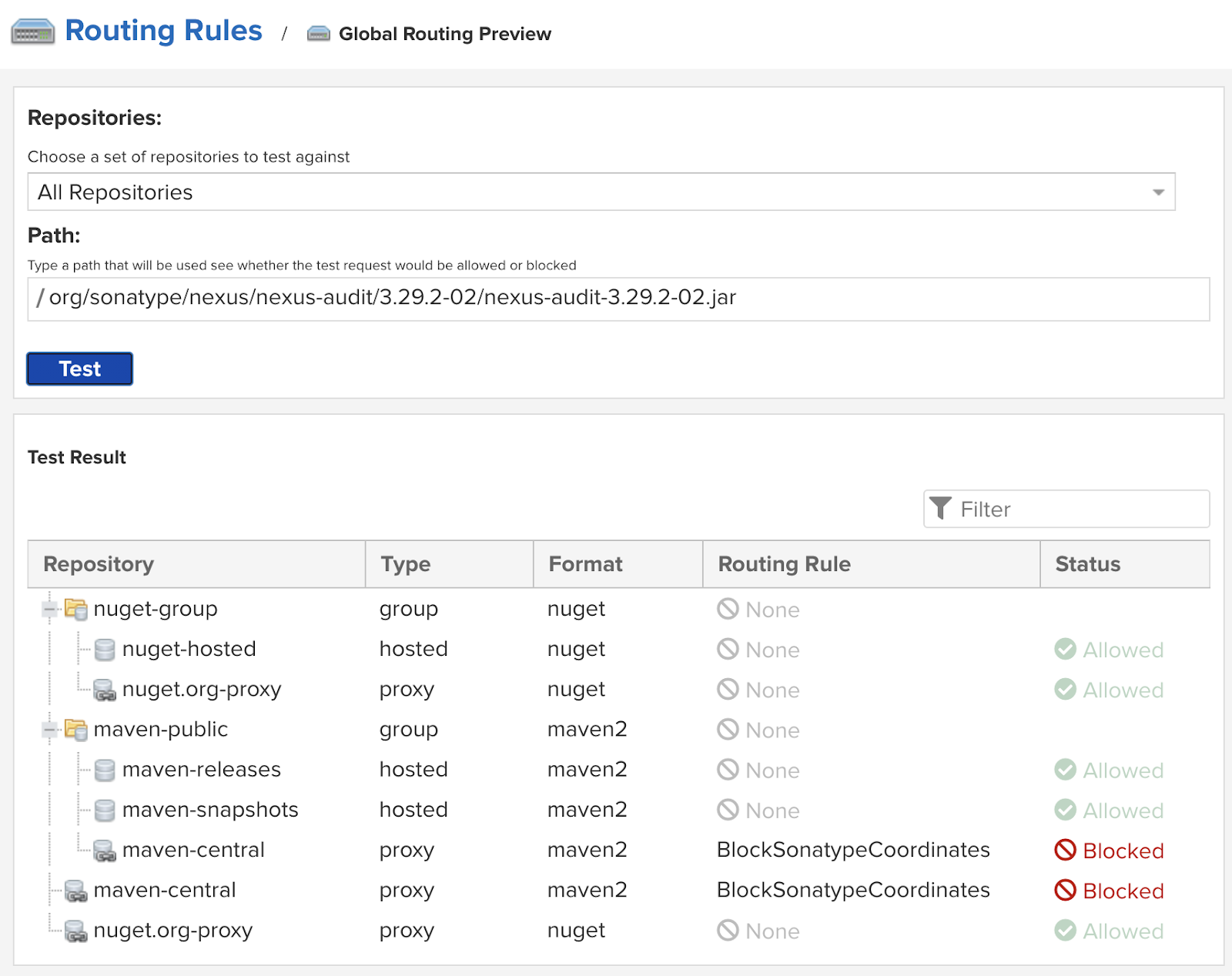Click into the Filter search box
This screenshot has width=1232, height=976.
click(x=1078, y=509)
